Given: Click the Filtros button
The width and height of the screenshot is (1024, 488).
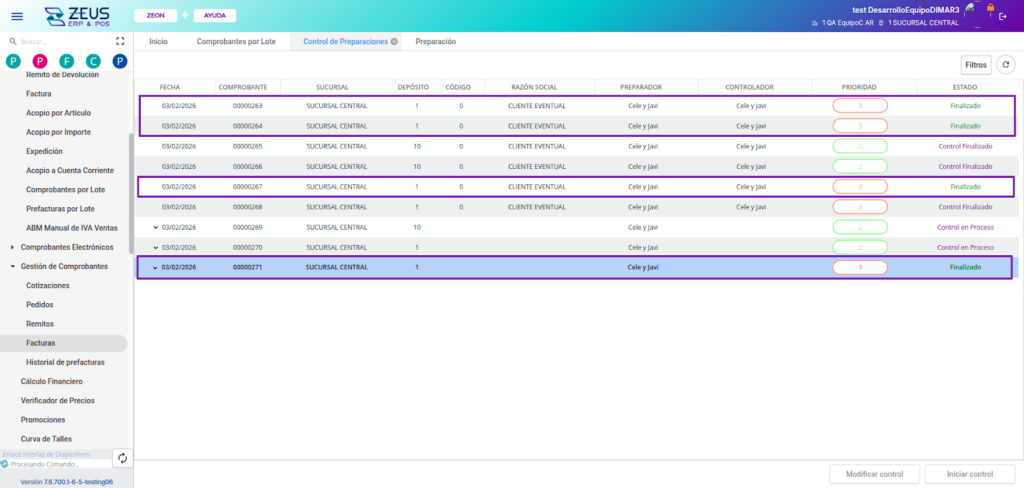Looking at the screenshot, I should pos(976,64).
